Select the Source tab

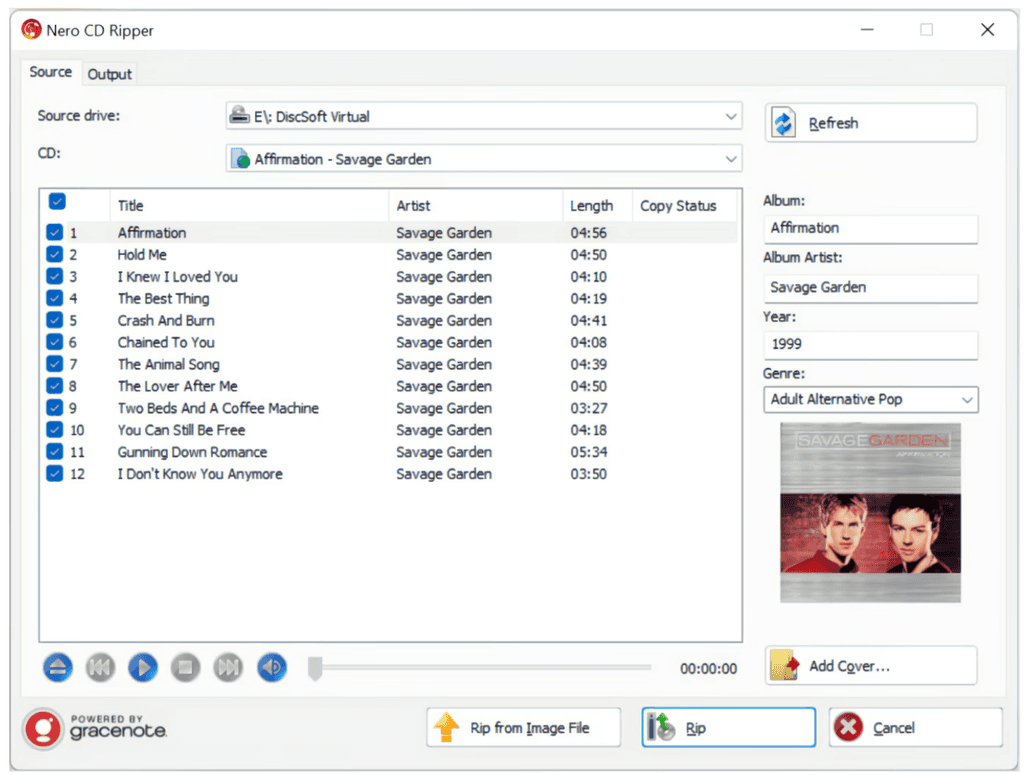pyautogui.click(x=50, y=72)
